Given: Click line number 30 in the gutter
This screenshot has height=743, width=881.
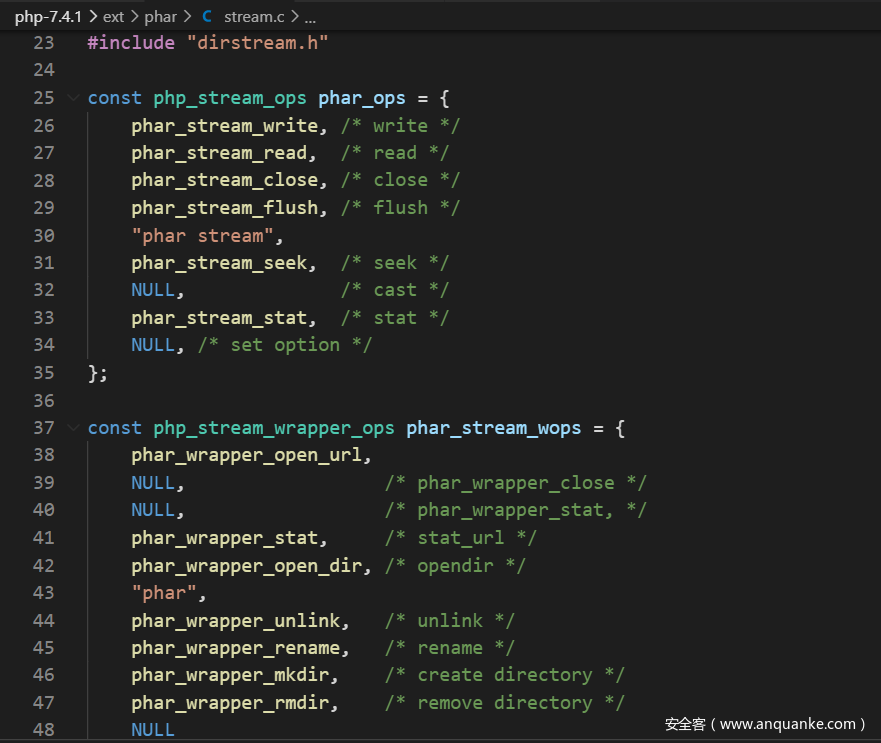Looking at the screenshot, I should 43,235.
